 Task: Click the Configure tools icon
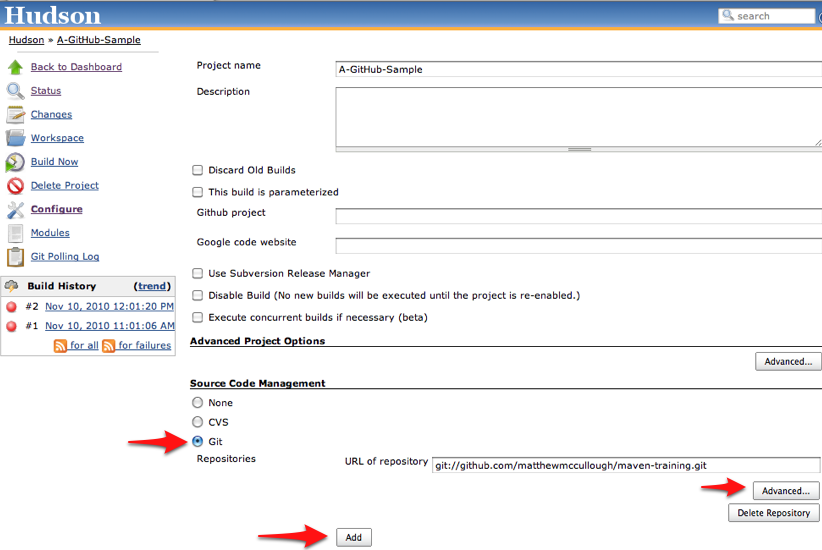coord(15,210)
